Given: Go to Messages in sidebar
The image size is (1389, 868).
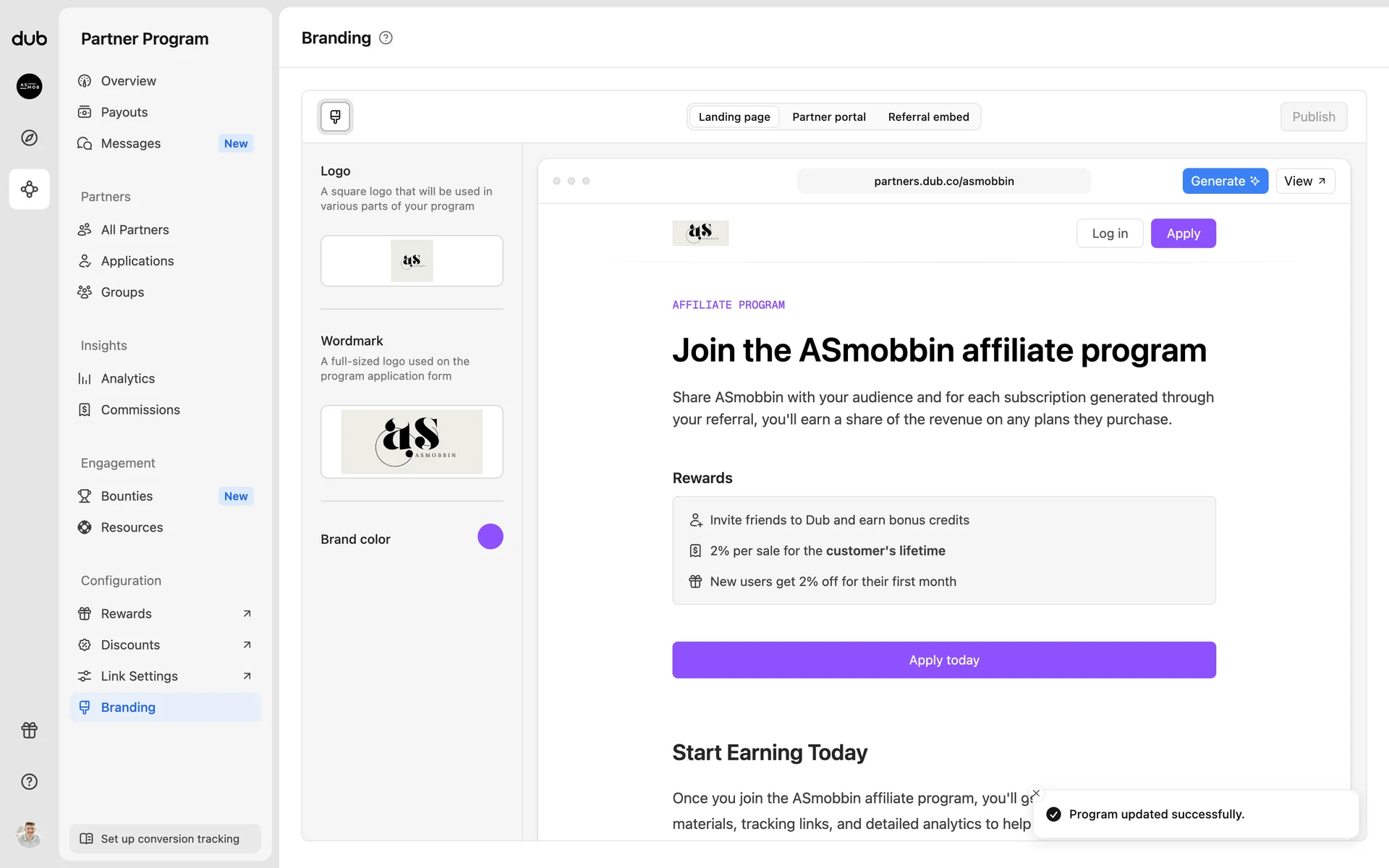Looking at the screenshot, I should pyautogui.click(x=131, y=143).
